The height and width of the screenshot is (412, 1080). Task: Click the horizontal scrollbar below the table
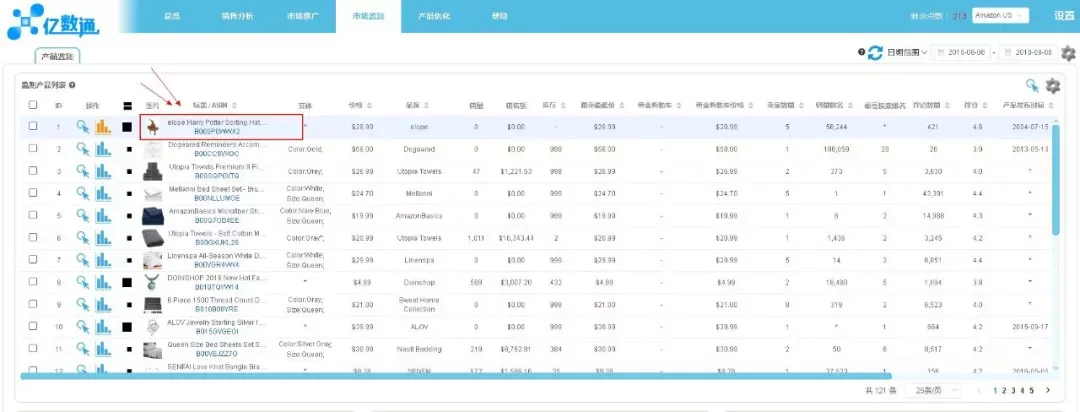coord(456,376)
